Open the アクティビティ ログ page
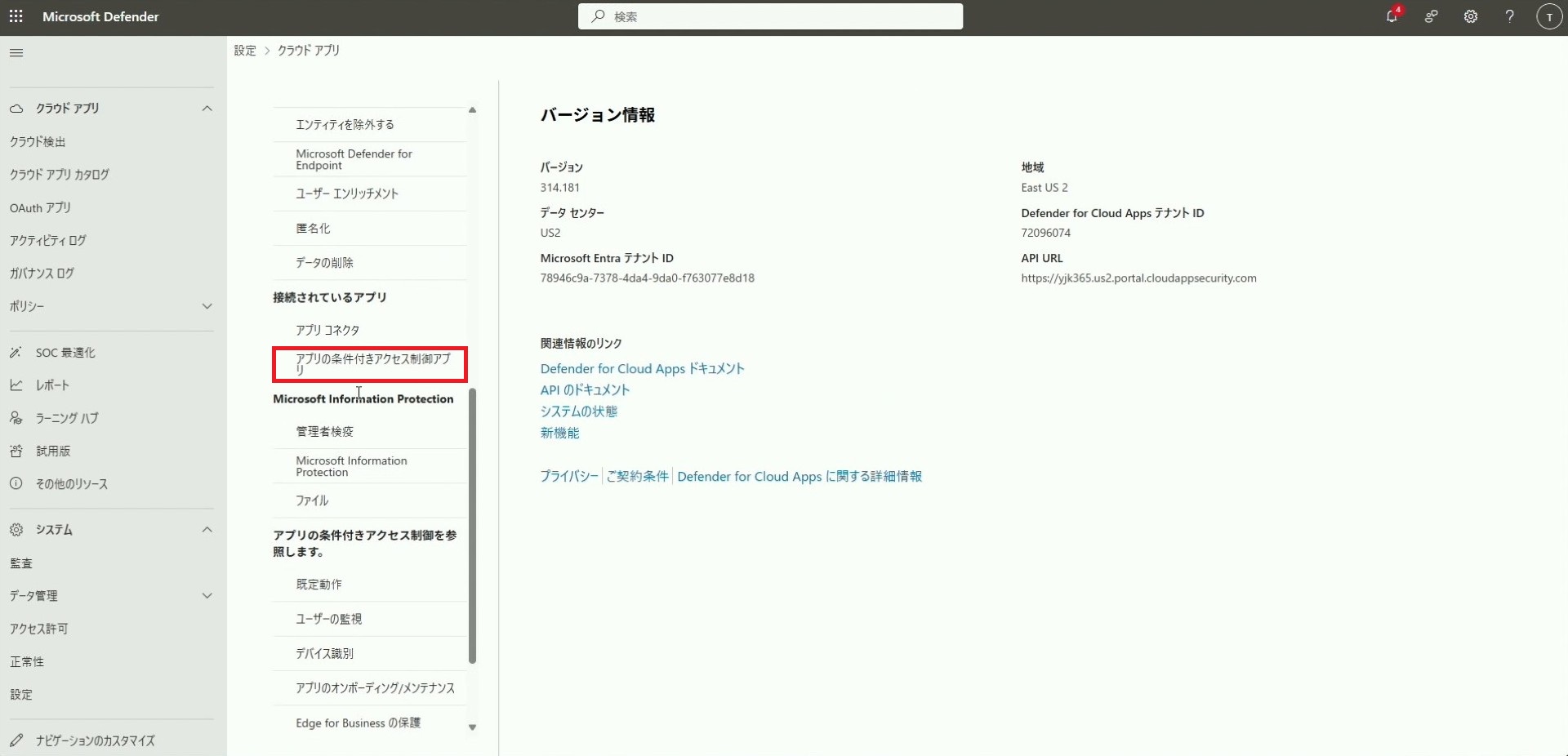The image size is (1568, 756). click(48, 240)
